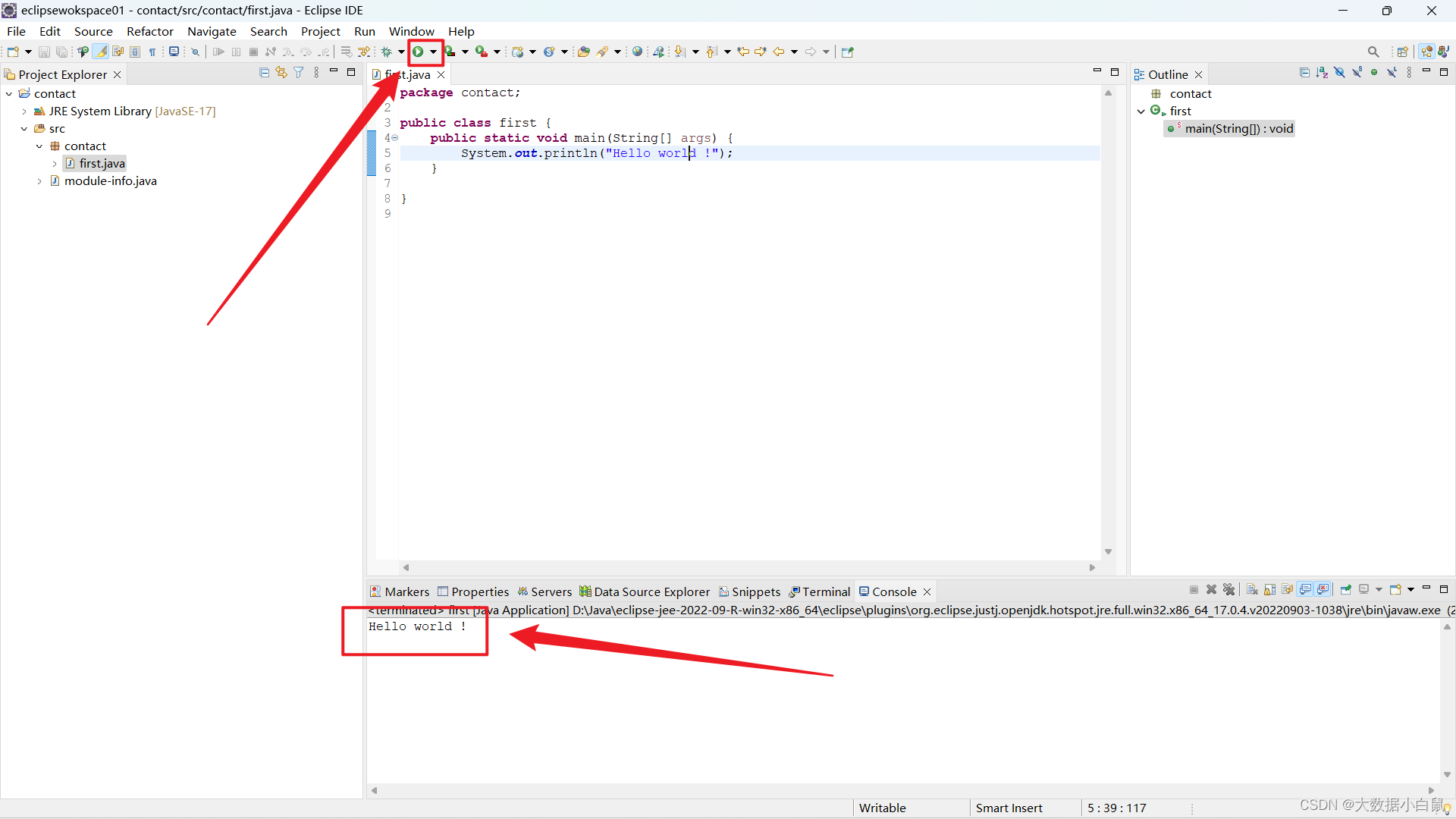Click the Project Explorer filter funnel icon
This screenshot has width=1456, height=819.
pyautogui.click(x=299, y=73)
